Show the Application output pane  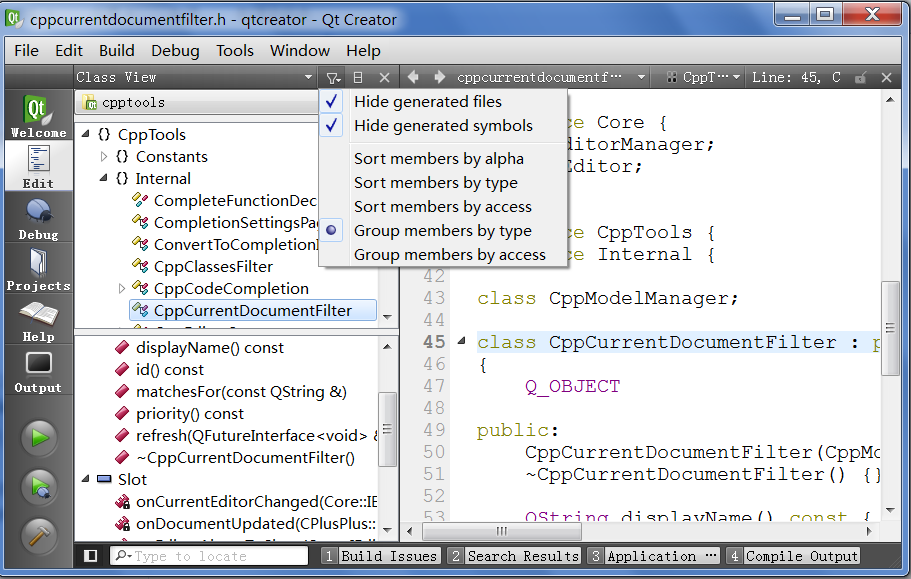(653, 556)
